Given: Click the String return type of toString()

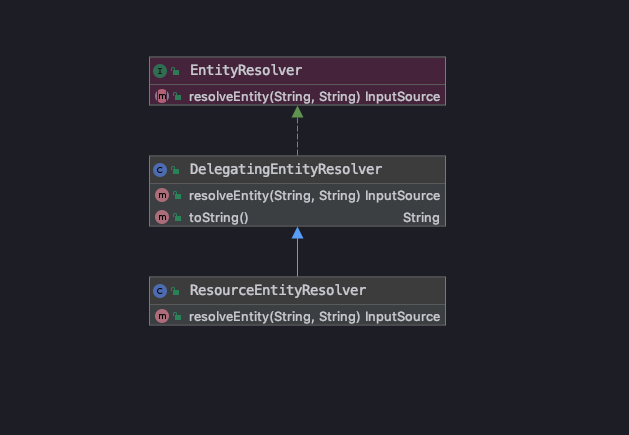Looking at the screenshot, I should (421, 217).
